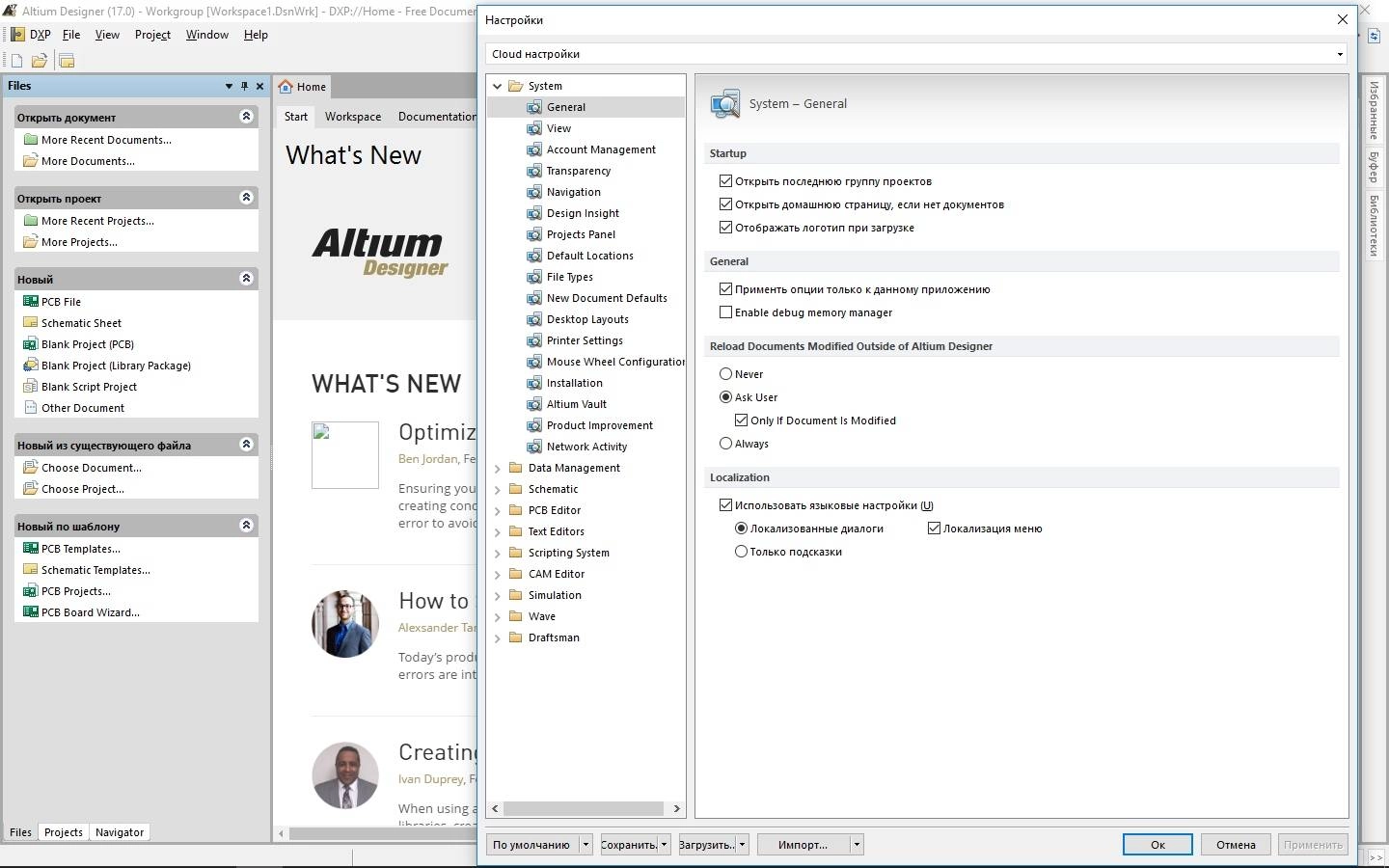
Task: Click the Ок button
Action: point(1157,845)
